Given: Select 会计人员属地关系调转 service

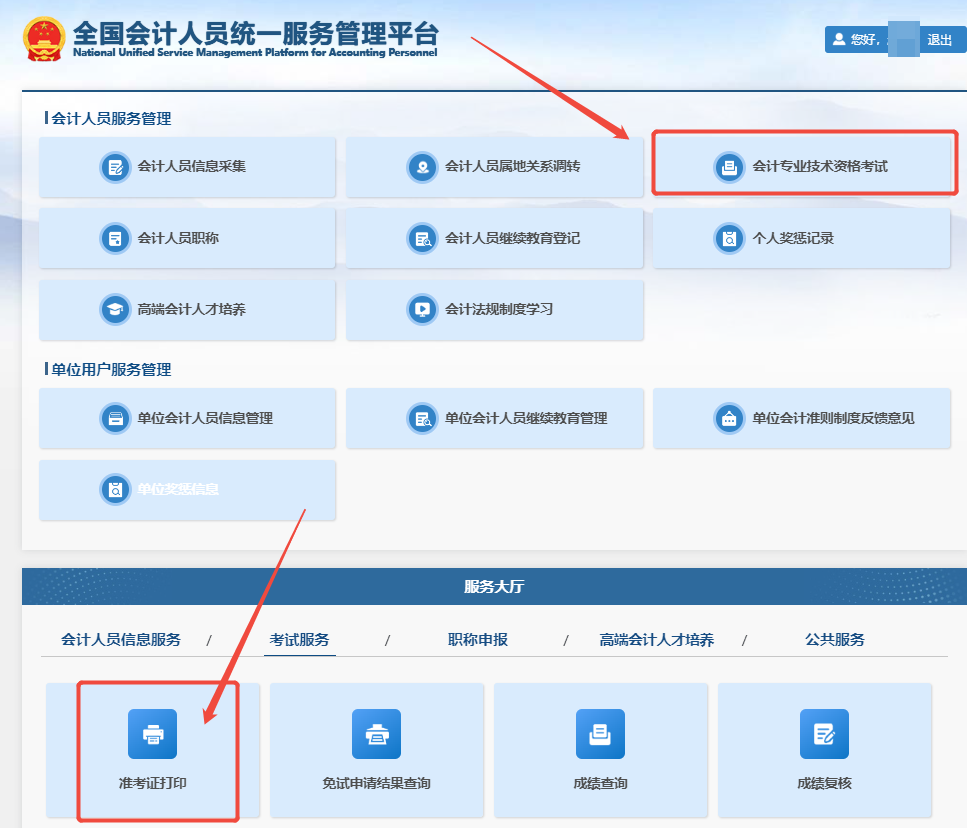Looking at the screenshot, I should [x=494, y=168].
